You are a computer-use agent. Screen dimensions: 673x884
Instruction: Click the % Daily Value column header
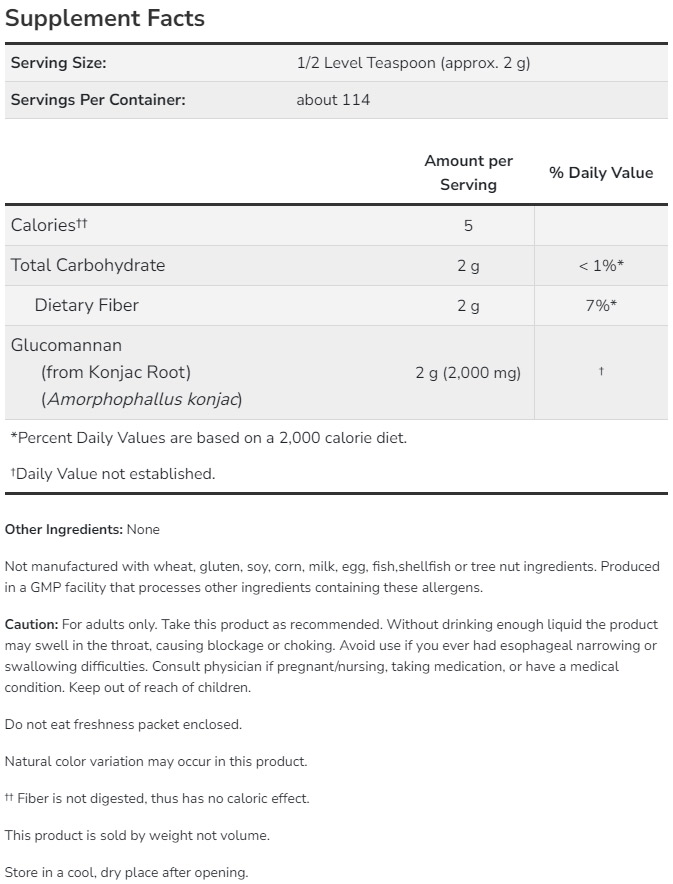[x=600, y=172]
